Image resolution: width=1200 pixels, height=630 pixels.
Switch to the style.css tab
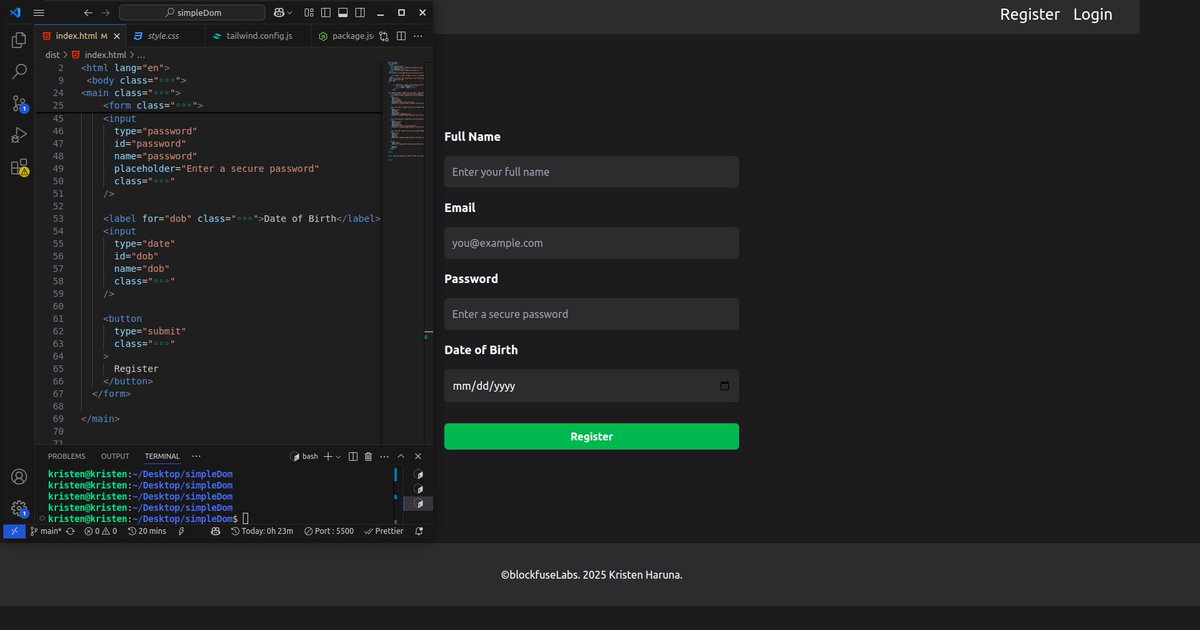pyautogui.click(x=165, y=34)
